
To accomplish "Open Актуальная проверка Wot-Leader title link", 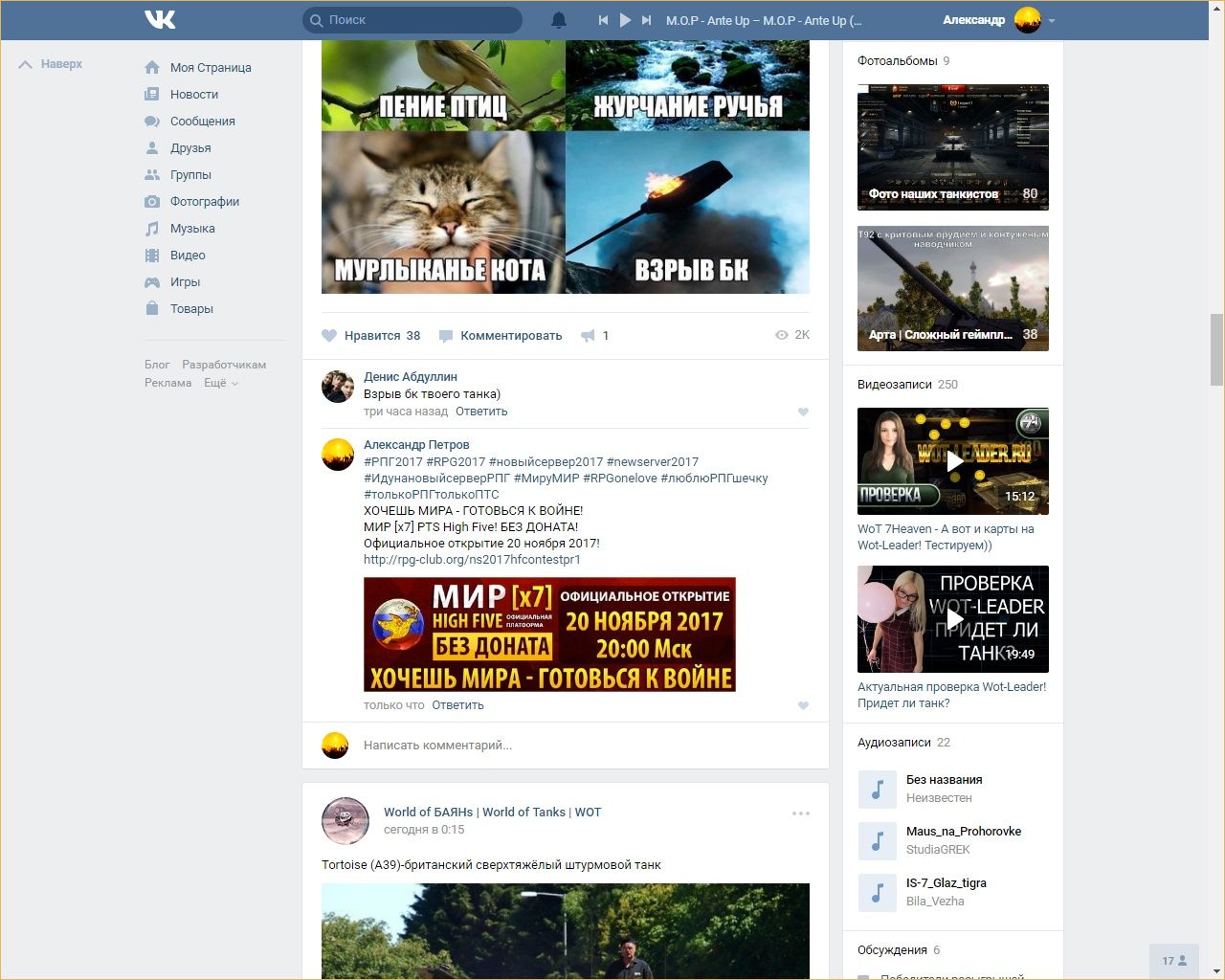I will tap(951, 695).
